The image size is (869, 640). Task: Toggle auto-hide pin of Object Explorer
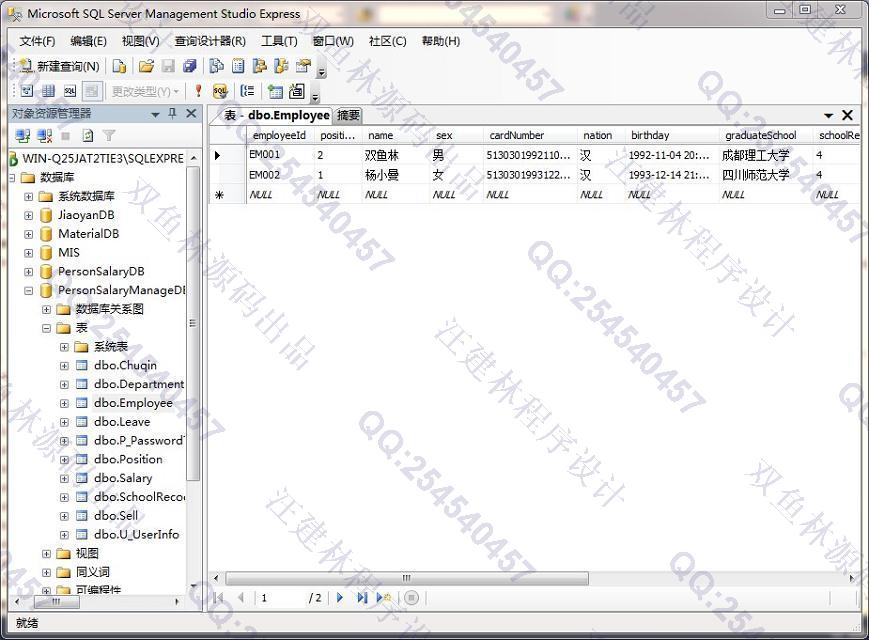point(172,114)
